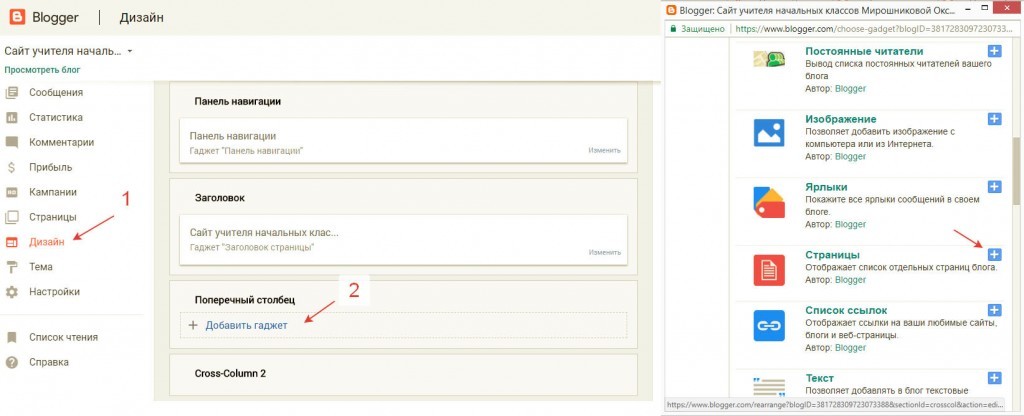The height and width of the screenshot is (416, 1024).
Task: Click the Страницы sidebar icon
Action: (x=11, y=217)
